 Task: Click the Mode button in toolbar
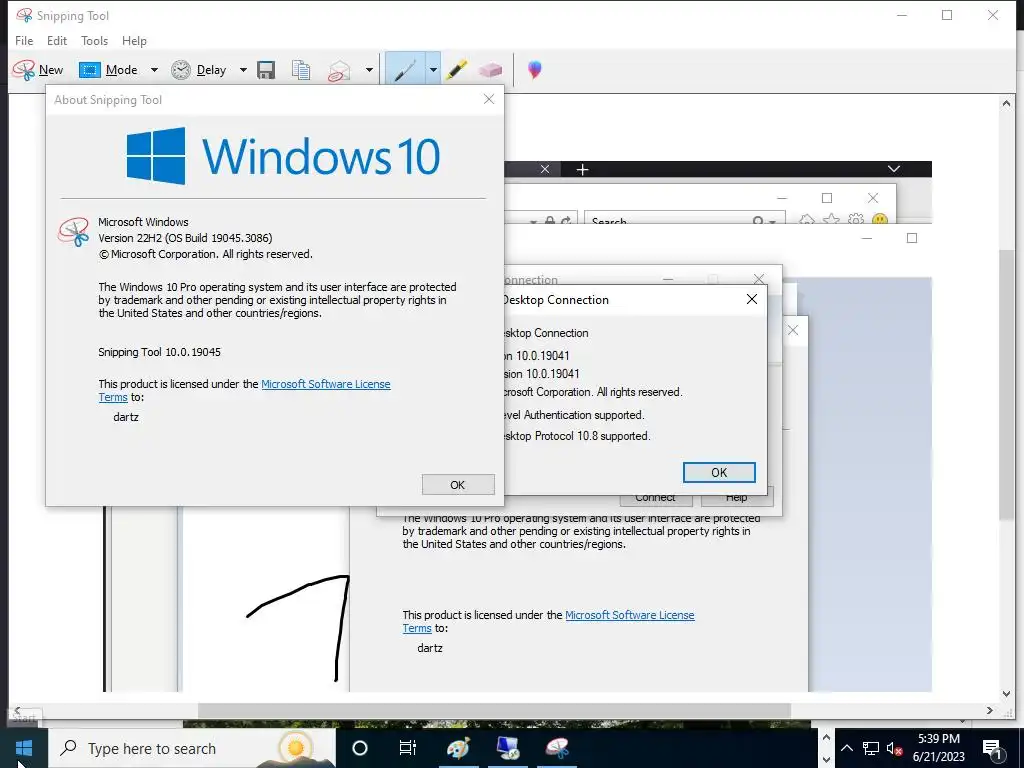[x=108, y=70]
